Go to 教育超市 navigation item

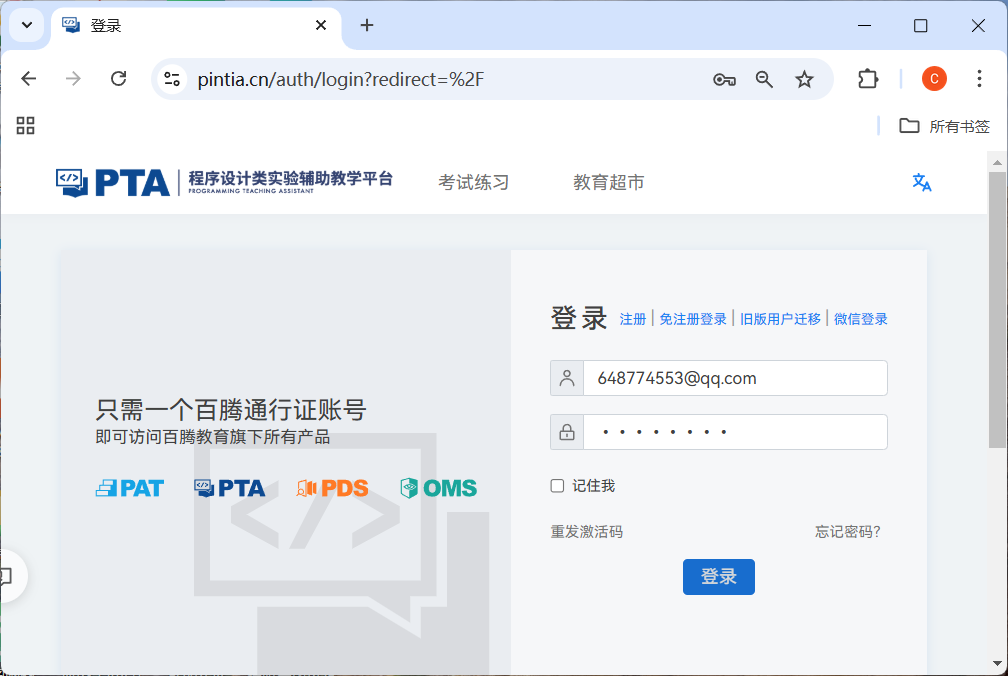(609, 182)
